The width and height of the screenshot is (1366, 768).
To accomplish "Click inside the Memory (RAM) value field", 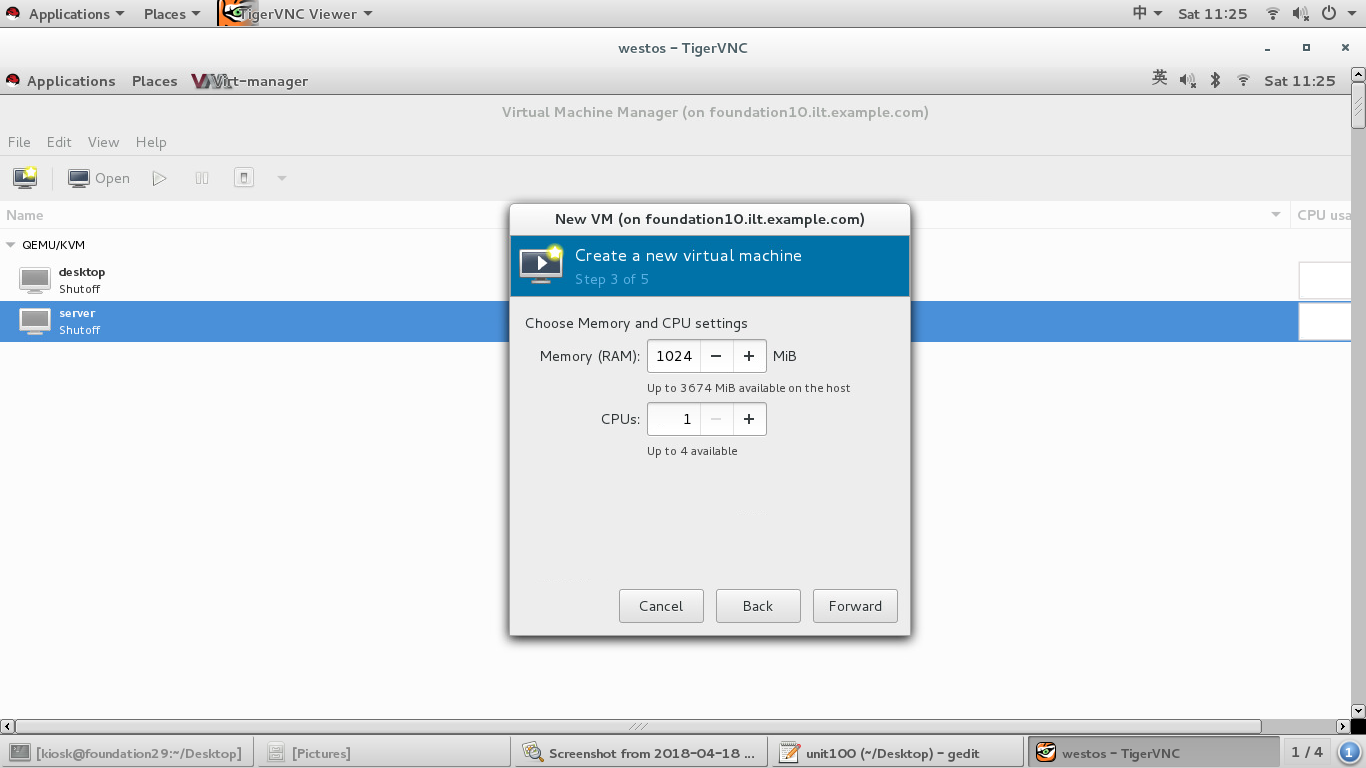I will point(674,356).
